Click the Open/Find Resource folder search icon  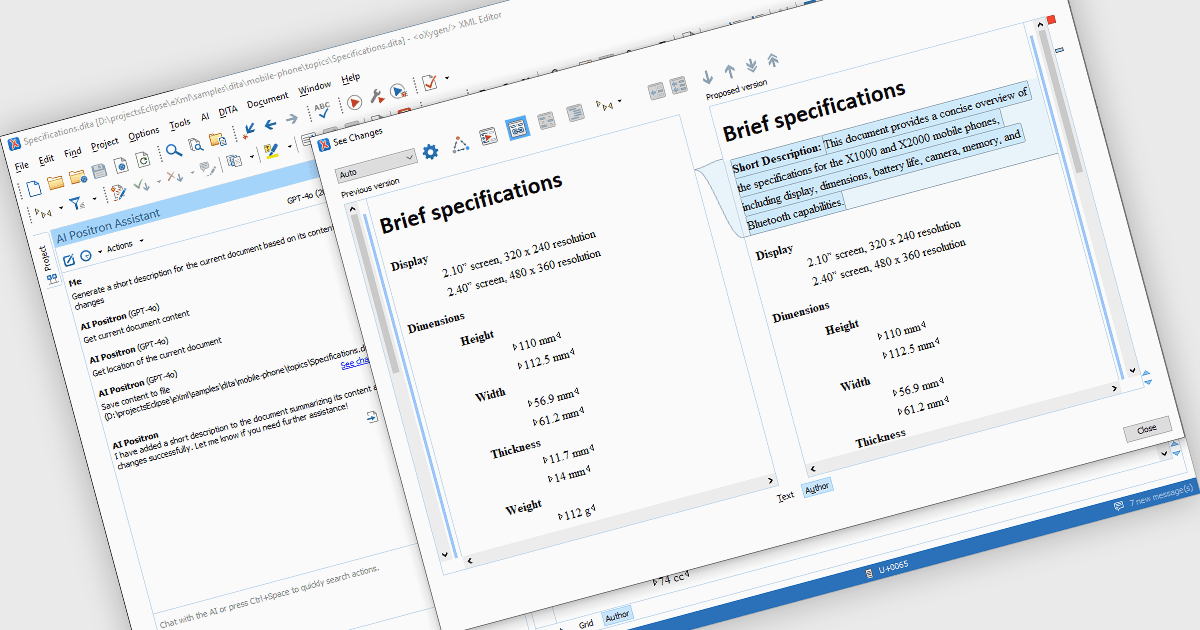tap(218, 141)
